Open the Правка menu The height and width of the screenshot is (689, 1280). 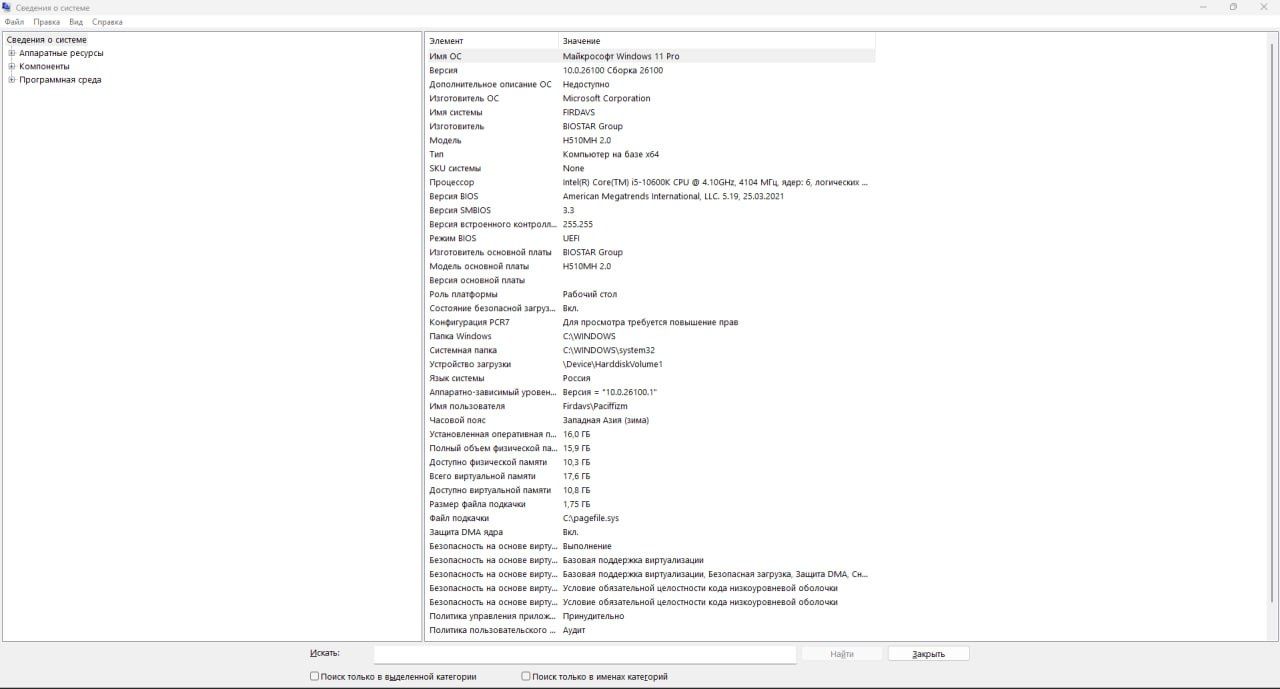pyautogui.click(x=47, y=22)
